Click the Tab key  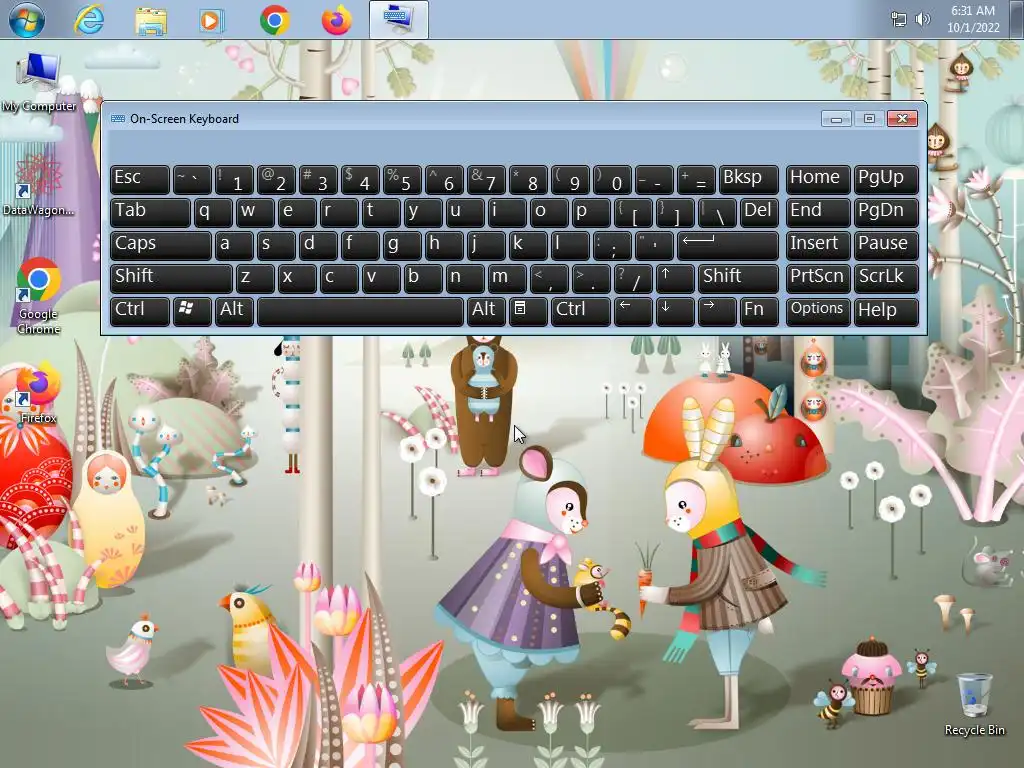[150, 212]
